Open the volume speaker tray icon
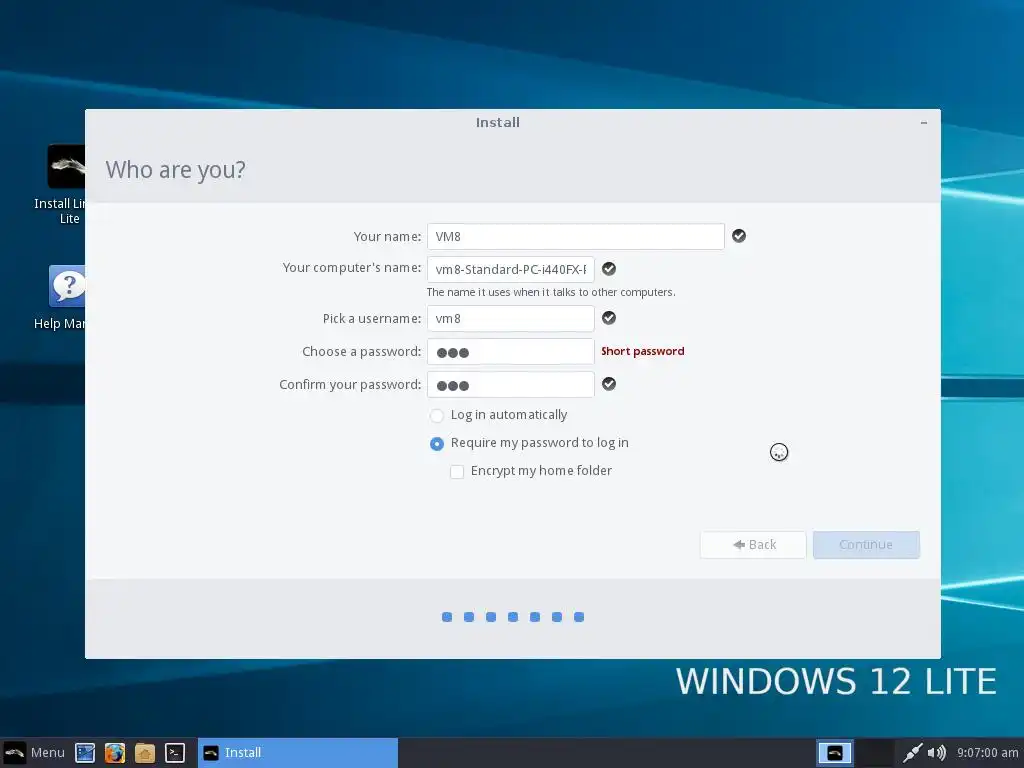Viewport: 1024px width, 768px height. click(936, 753)
